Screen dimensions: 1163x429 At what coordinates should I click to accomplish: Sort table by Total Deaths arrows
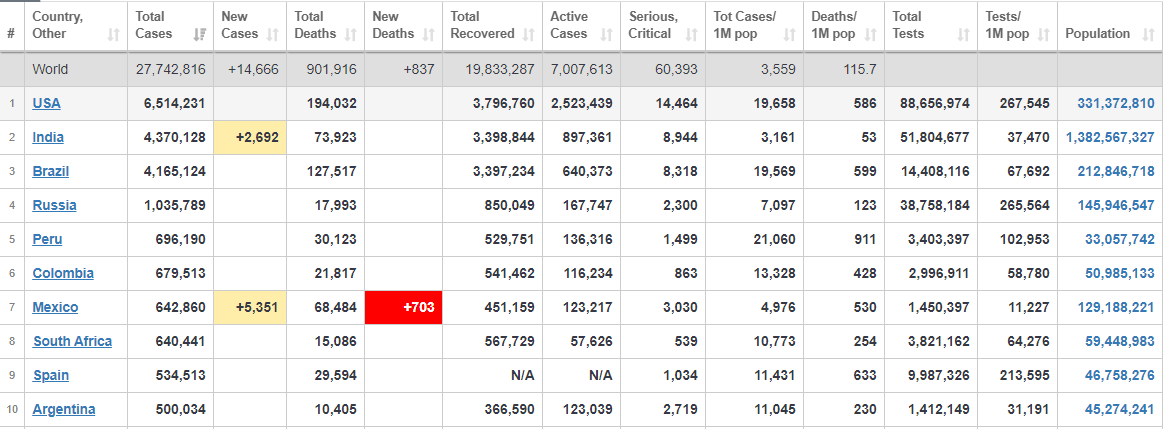[351, 34]
